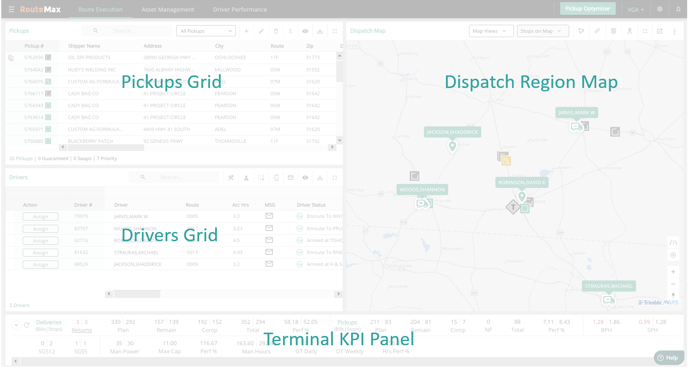Screen dimensions: 688x368
Task: Select the polygon draw tool on map
Action: pos(581,31)
